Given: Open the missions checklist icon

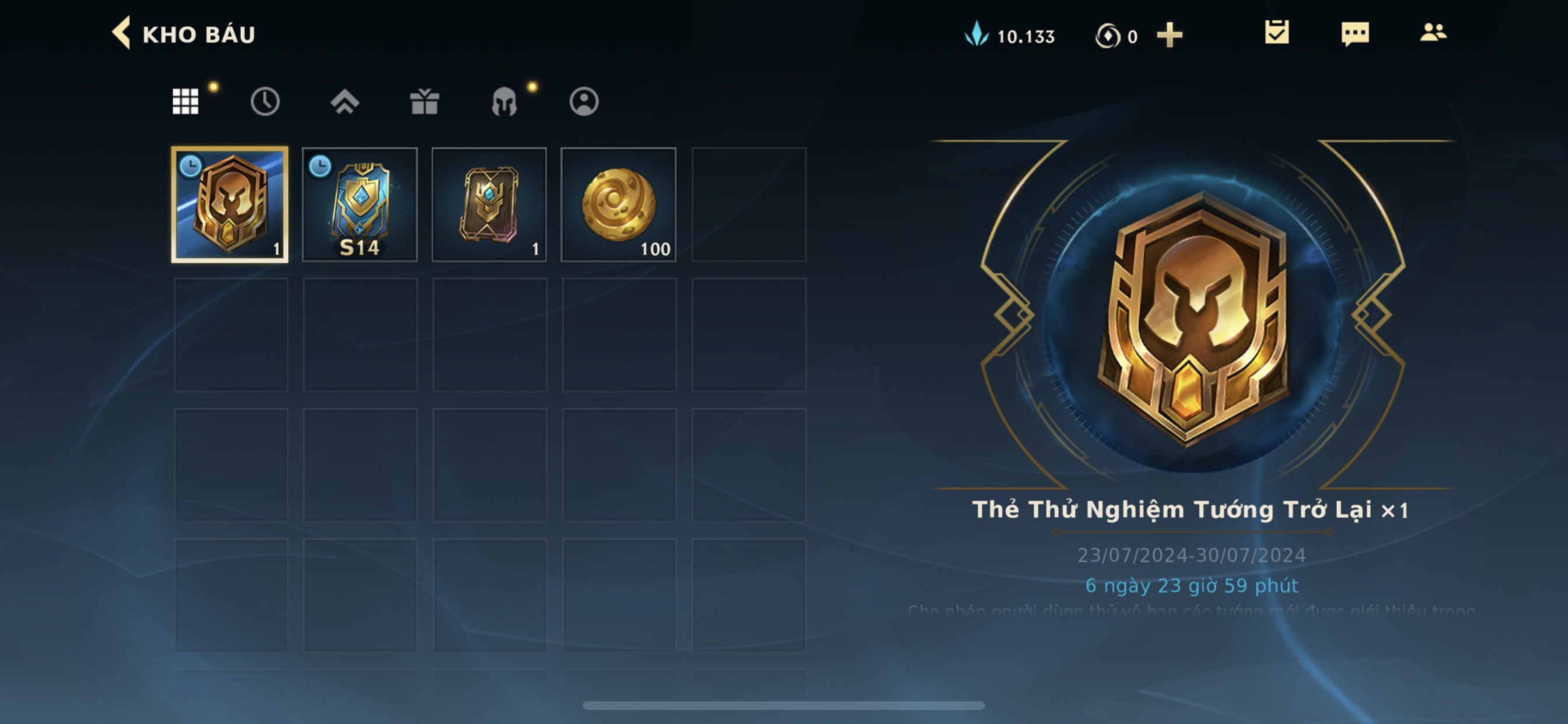Looking at the screenshot, I should point(1276,33).
